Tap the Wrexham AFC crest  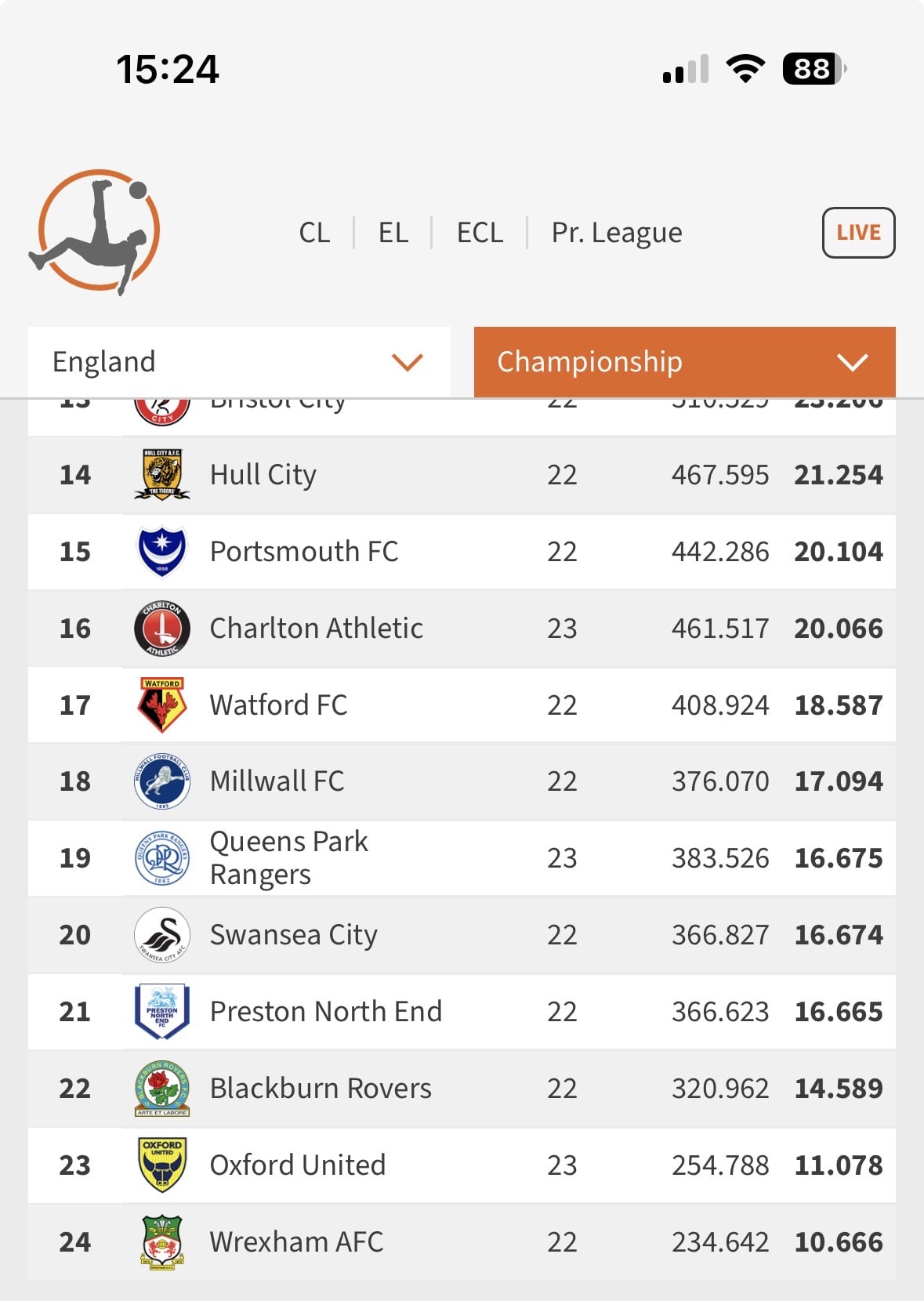coord(162,1242)
